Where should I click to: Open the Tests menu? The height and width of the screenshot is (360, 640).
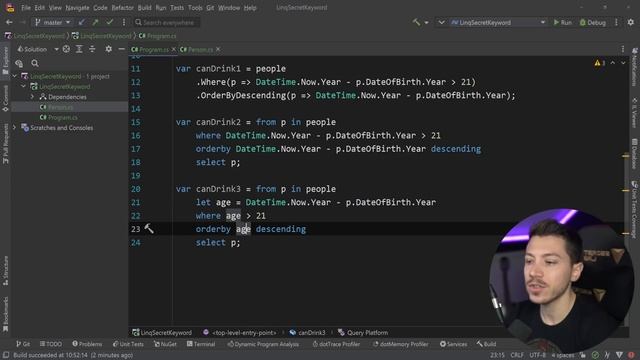[177, 8]
